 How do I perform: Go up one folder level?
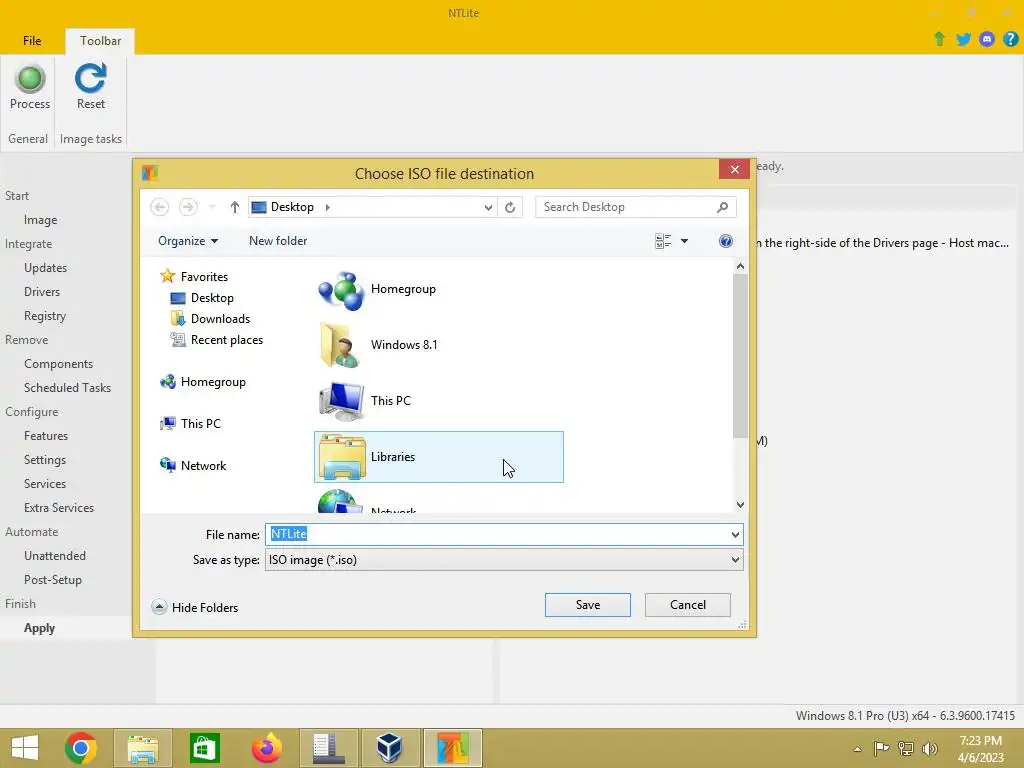234,207
